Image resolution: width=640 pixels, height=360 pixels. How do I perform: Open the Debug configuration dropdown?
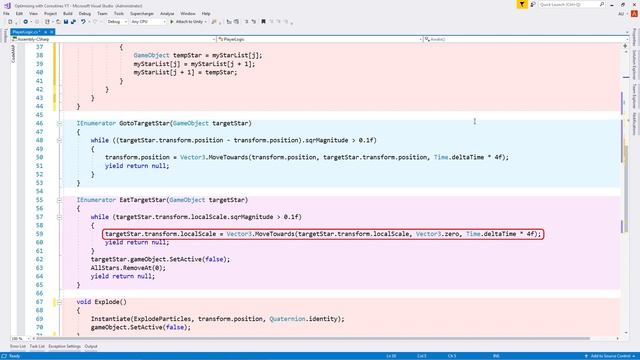pos(117,22)
